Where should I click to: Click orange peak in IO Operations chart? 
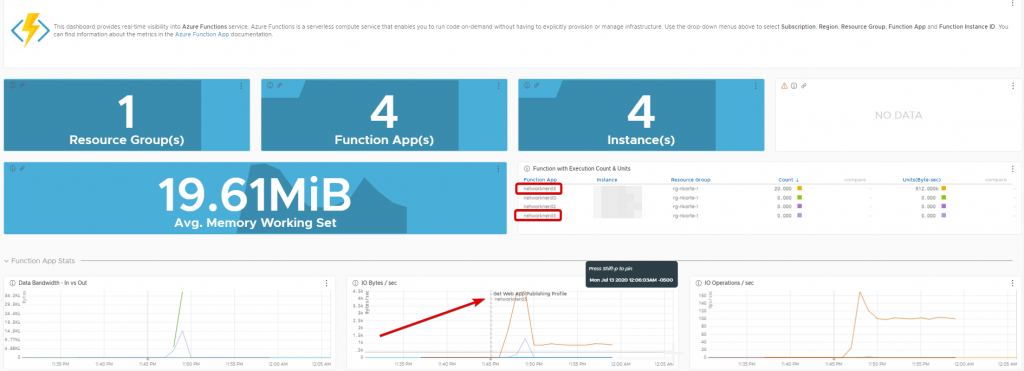859,293
